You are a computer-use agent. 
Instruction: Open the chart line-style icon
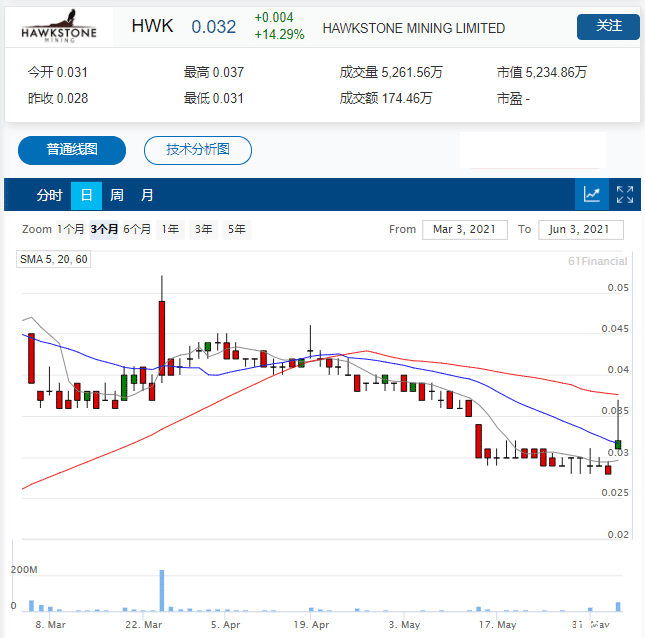pyautogui.click(x=592, y=194)
